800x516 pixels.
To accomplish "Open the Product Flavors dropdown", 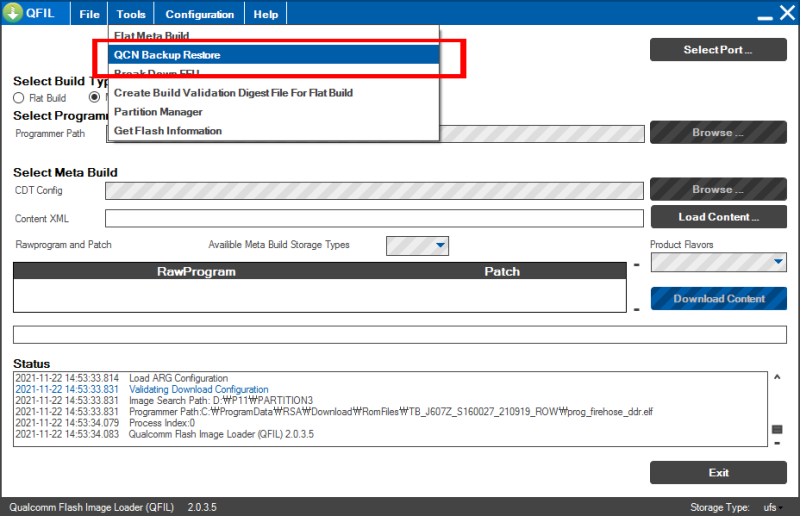I will pos(718,262).
